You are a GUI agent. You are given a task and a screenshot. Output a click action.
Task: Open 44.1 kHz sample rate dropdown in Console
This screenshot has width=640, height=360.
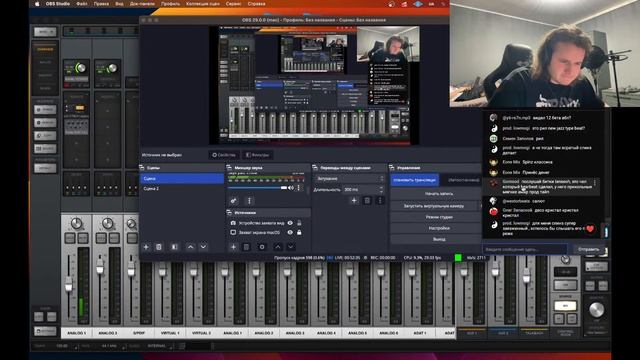point(112,346)
